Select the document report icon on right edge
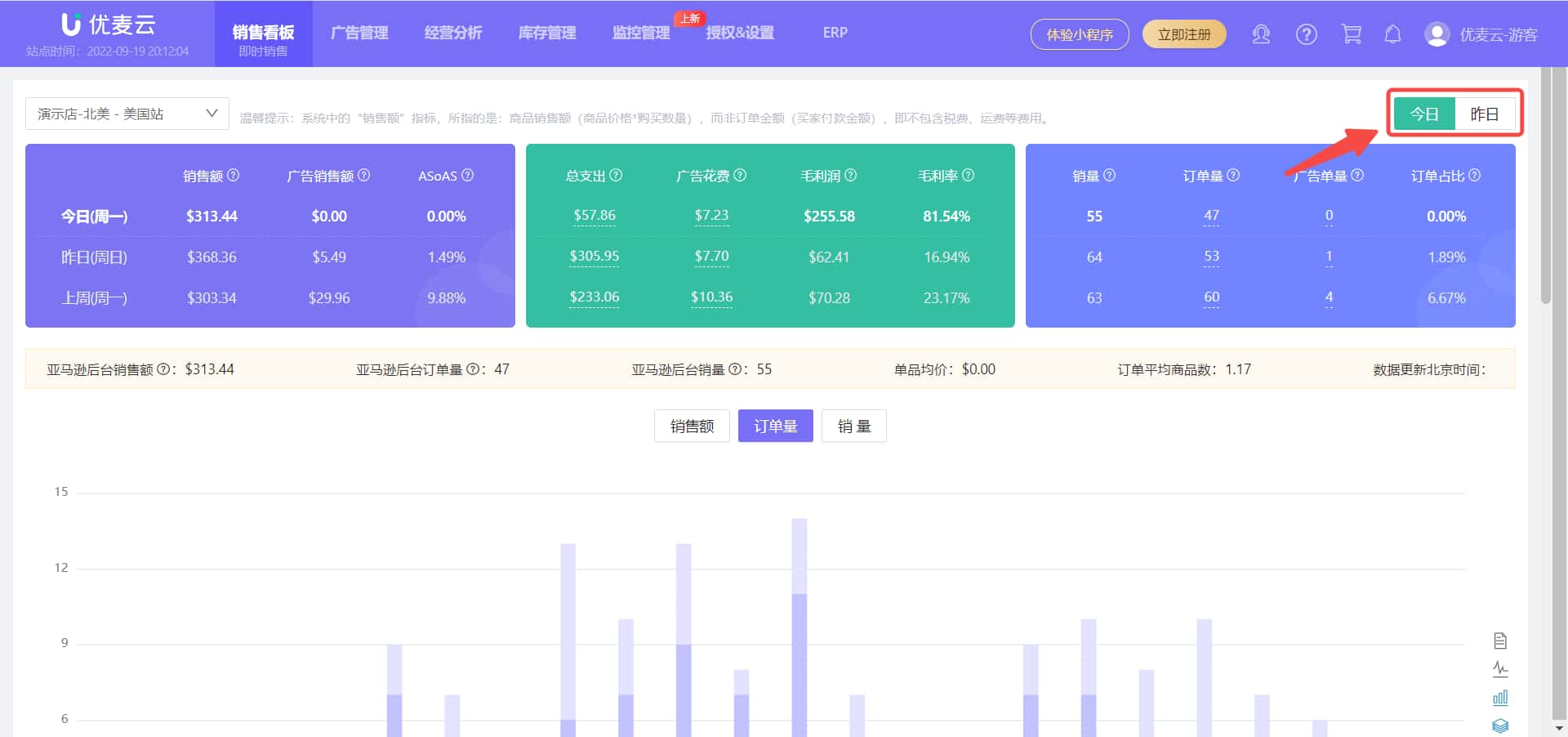 click(x=1501, y=641)
